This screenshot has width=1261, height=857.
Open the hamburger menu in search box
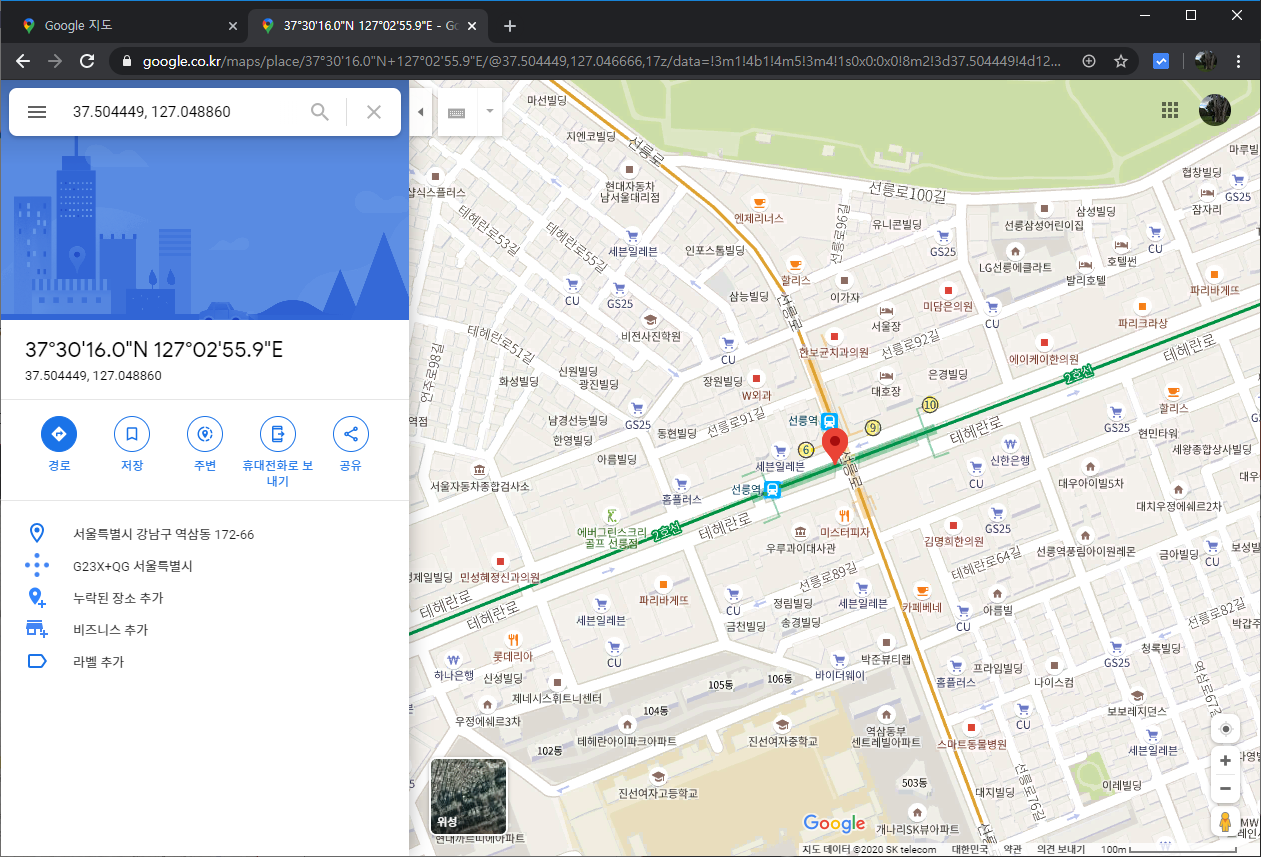(x=37, y=112)
